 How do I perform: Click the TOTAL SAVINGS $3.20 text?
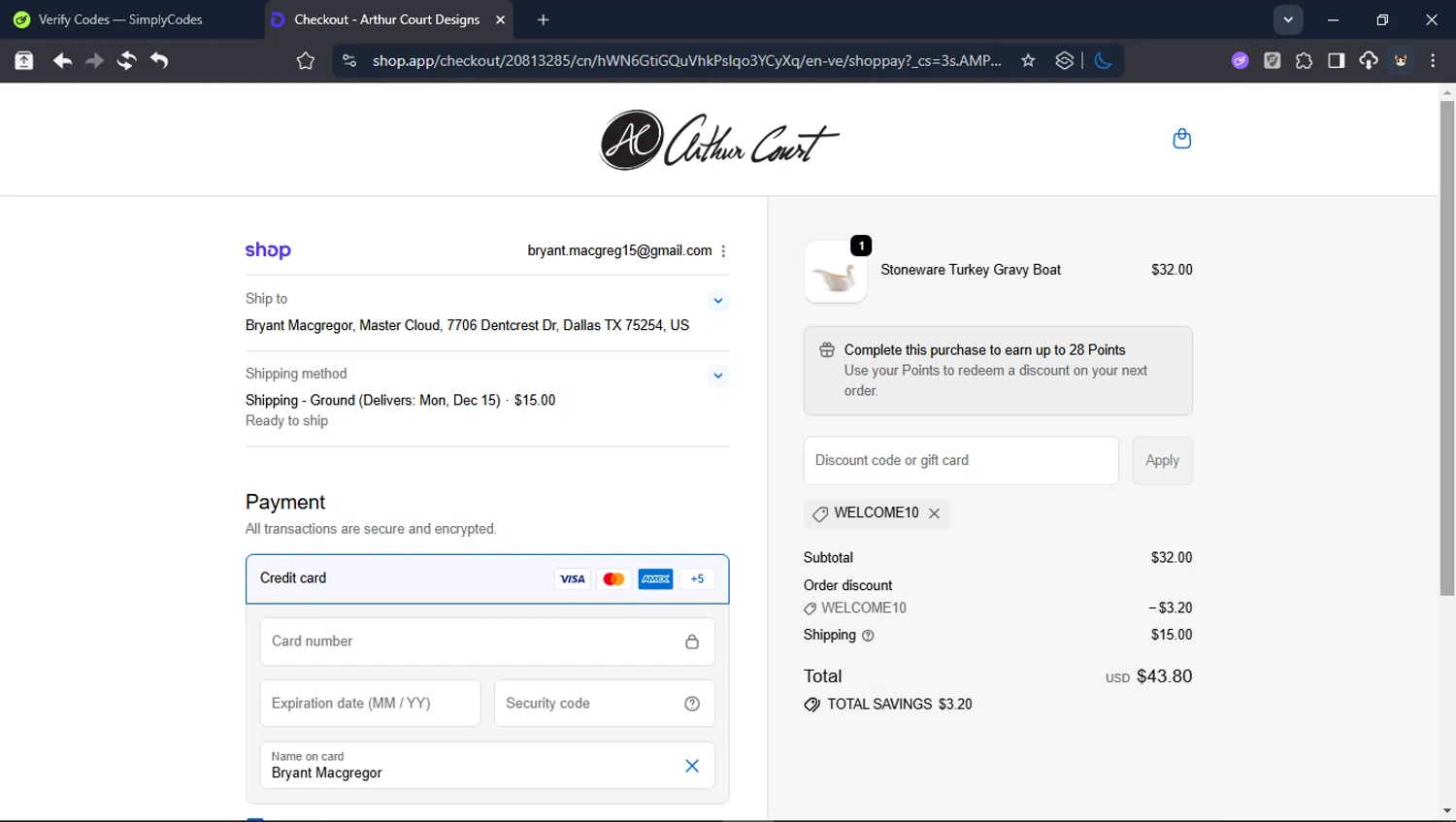(899, 705)
